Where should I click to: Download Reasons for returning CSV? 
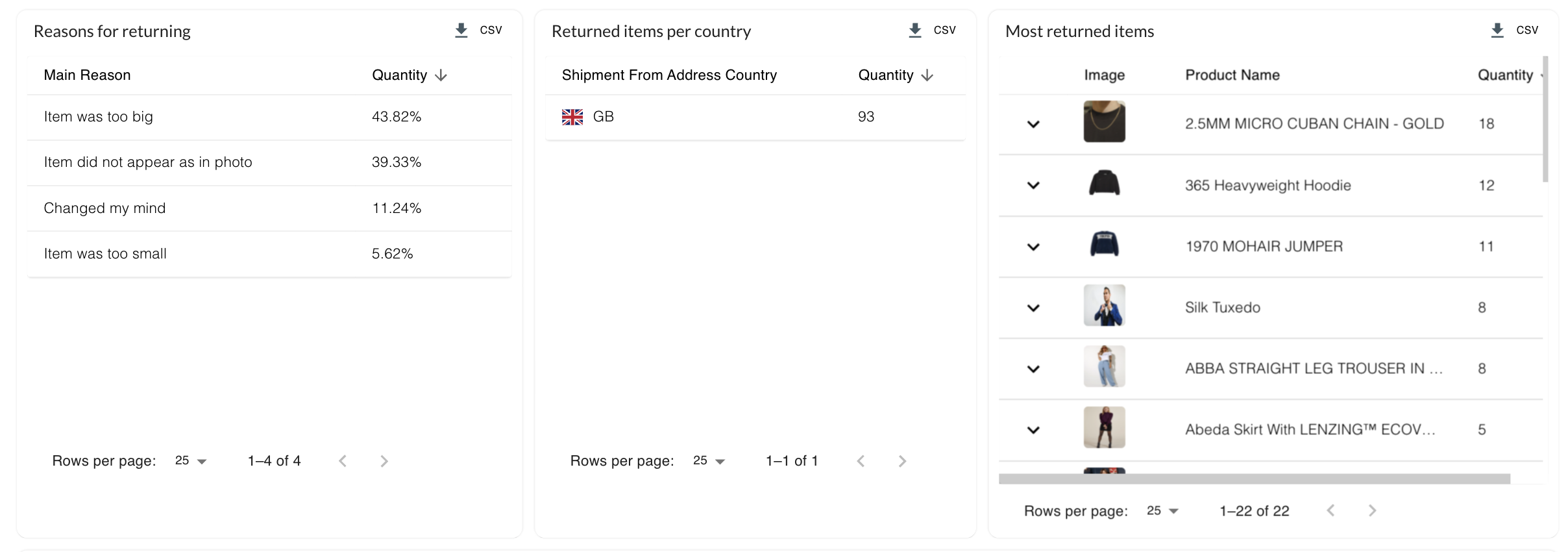point(478,31)
